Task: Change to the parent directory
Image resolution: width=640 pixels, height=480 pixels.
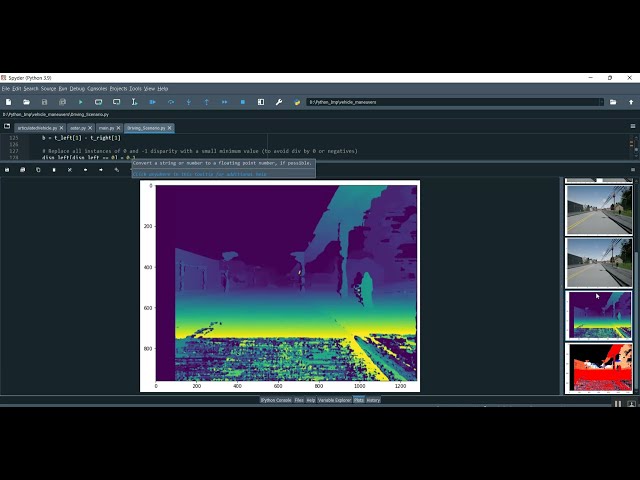Action: pyautogui.click(x=631, y=102)
